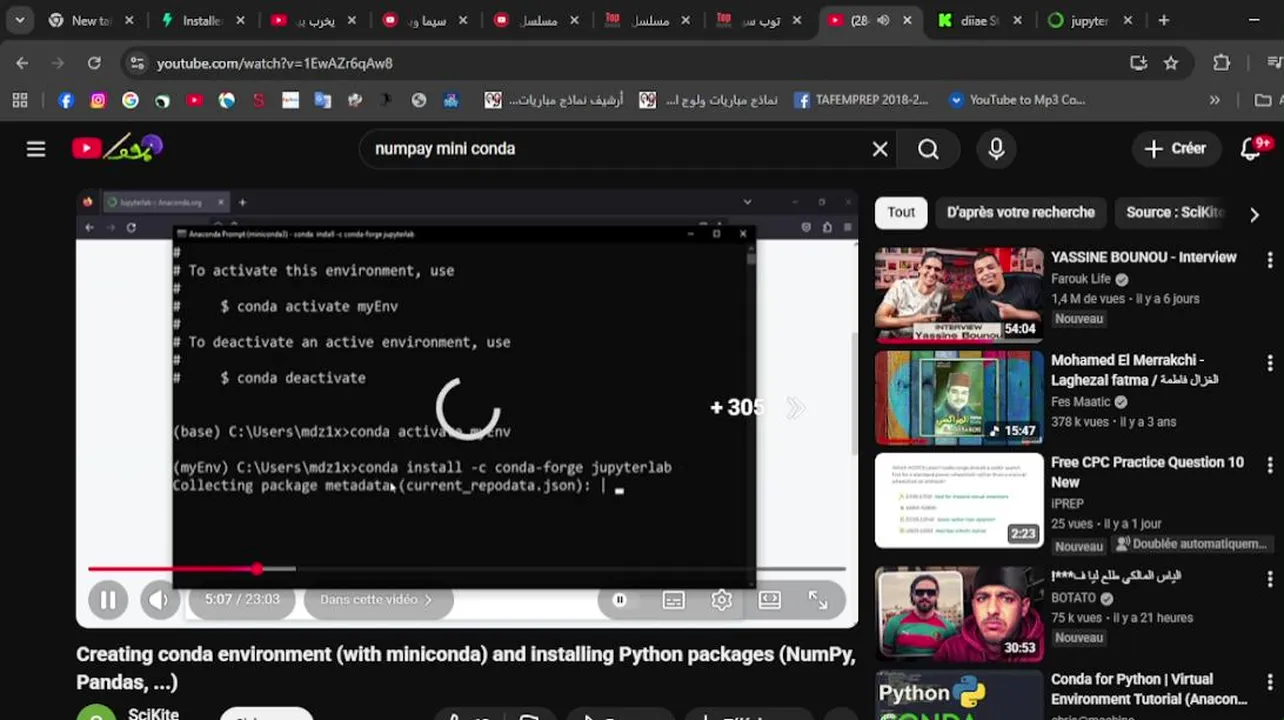Select the 'D'après votre recherche' chip
This screenshot has width=1284, height=720.
click(x=1021, y=213)
